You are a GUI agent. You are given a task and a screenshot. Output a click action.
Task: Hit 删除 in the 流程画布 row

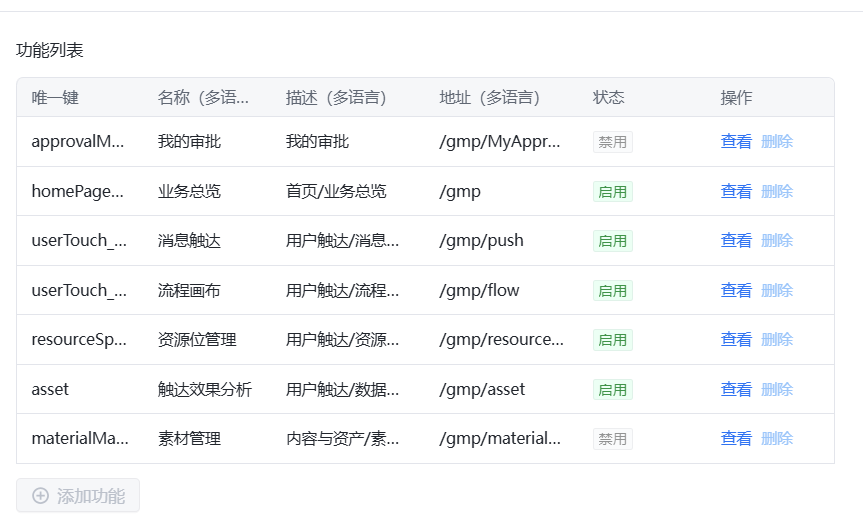(777, 290)
